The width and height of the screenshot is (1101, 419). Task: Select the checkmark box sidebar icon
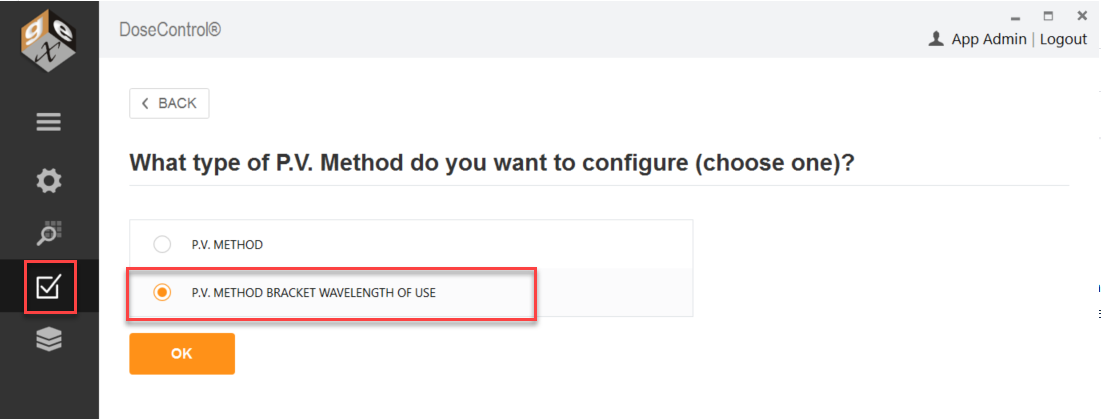click(48, 286)
